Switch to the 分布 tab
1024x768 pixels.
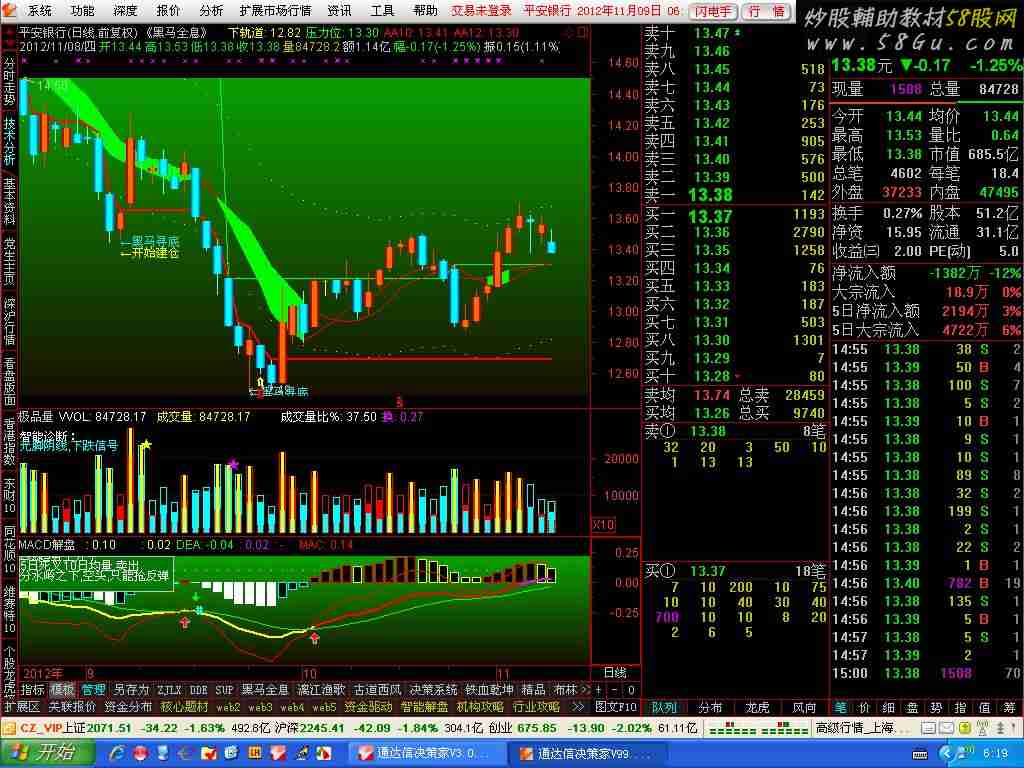(x=711, y=707)
